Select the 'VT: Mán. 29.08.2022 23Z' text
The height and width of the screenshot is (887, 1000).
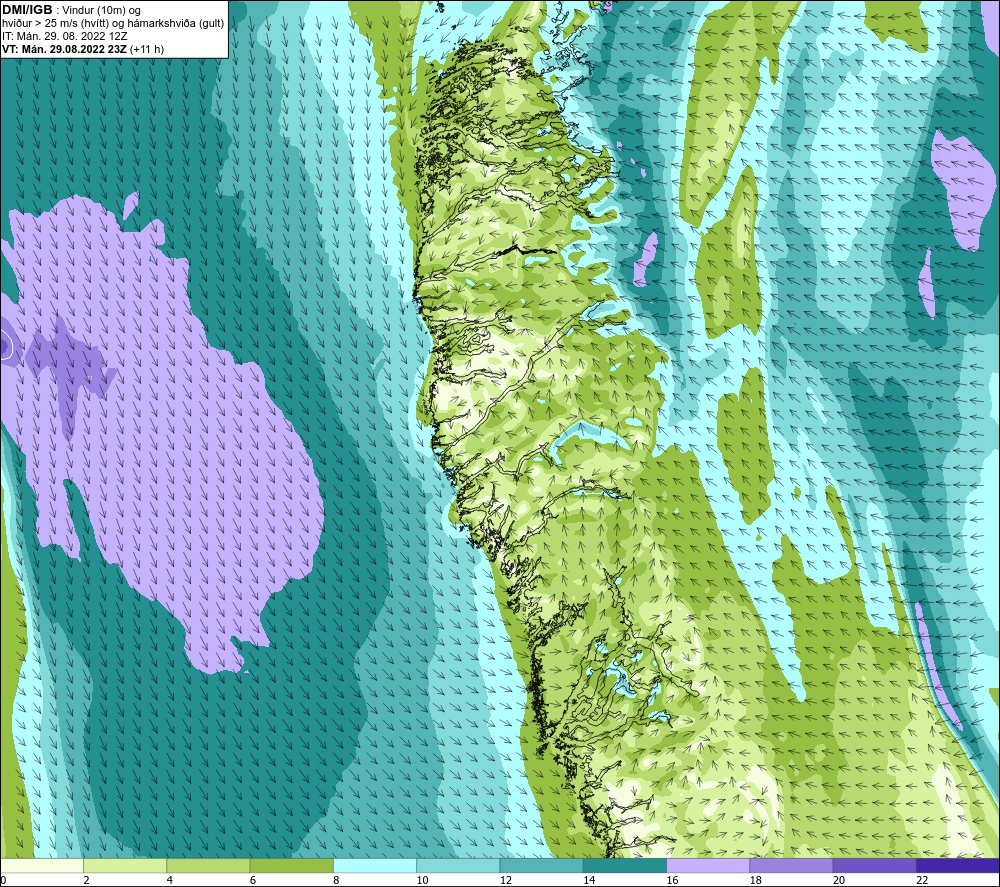pos(64,49)
